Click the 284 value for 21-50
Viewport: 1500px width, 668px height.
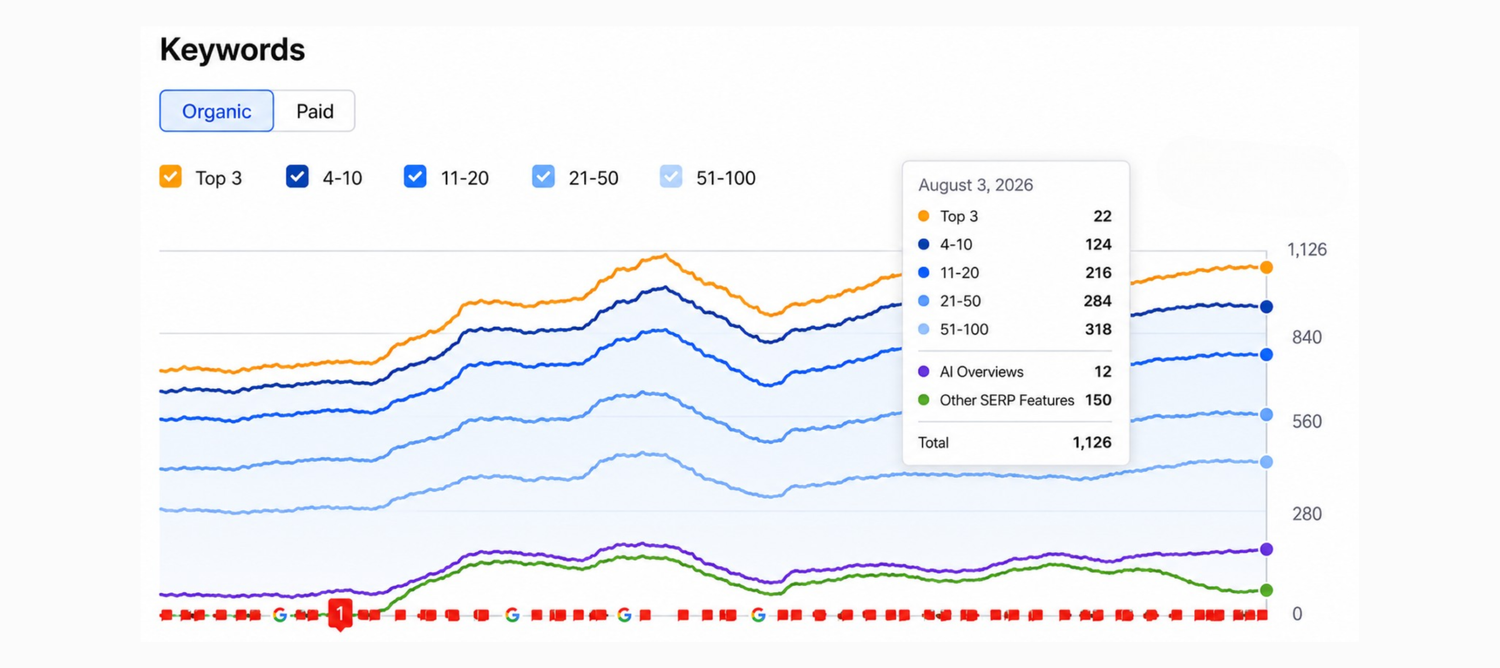1098,301
